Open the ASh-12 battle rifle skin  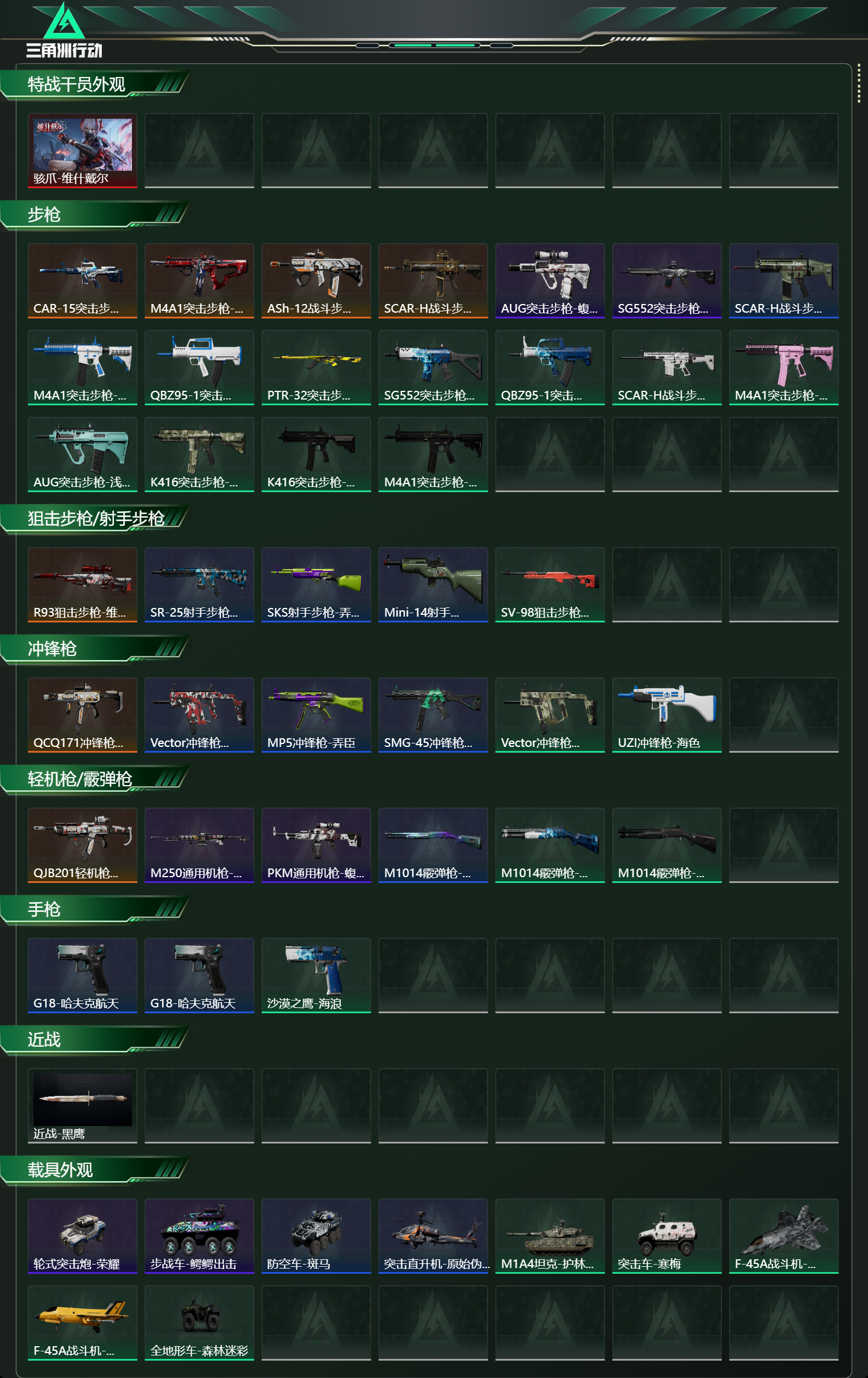click(316, 281)
